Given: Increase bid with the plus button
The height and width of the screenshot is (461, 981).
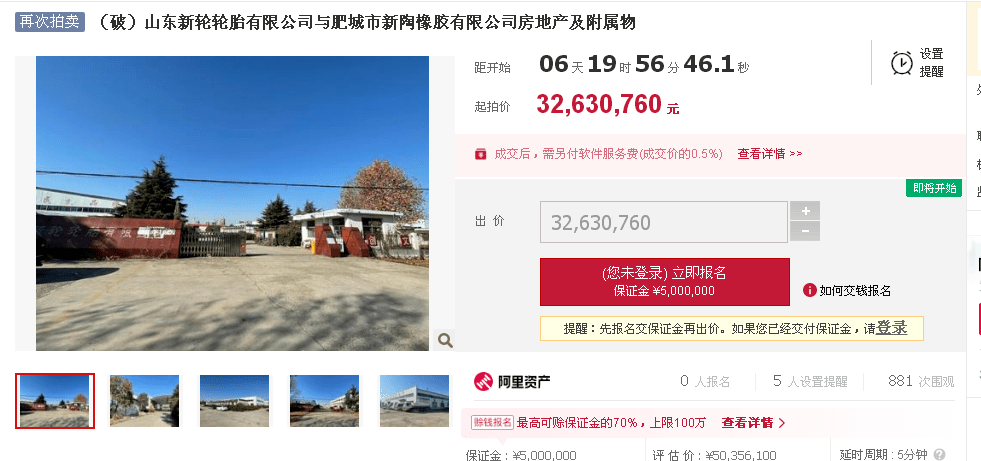Looking at the screenshot, I should coord(805,211).
